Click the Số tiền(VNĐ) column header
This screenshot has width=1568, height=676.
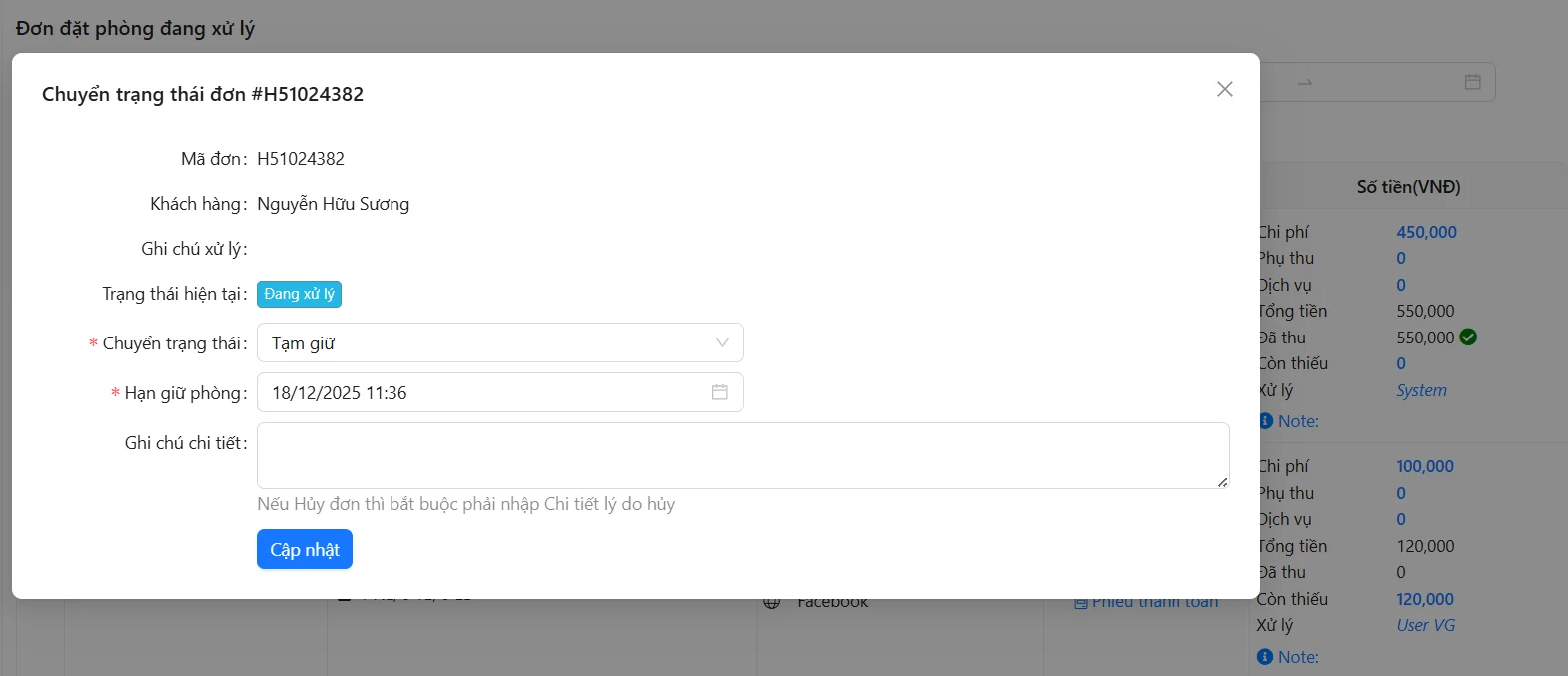pyautogui.click(x=1408, y=187)
